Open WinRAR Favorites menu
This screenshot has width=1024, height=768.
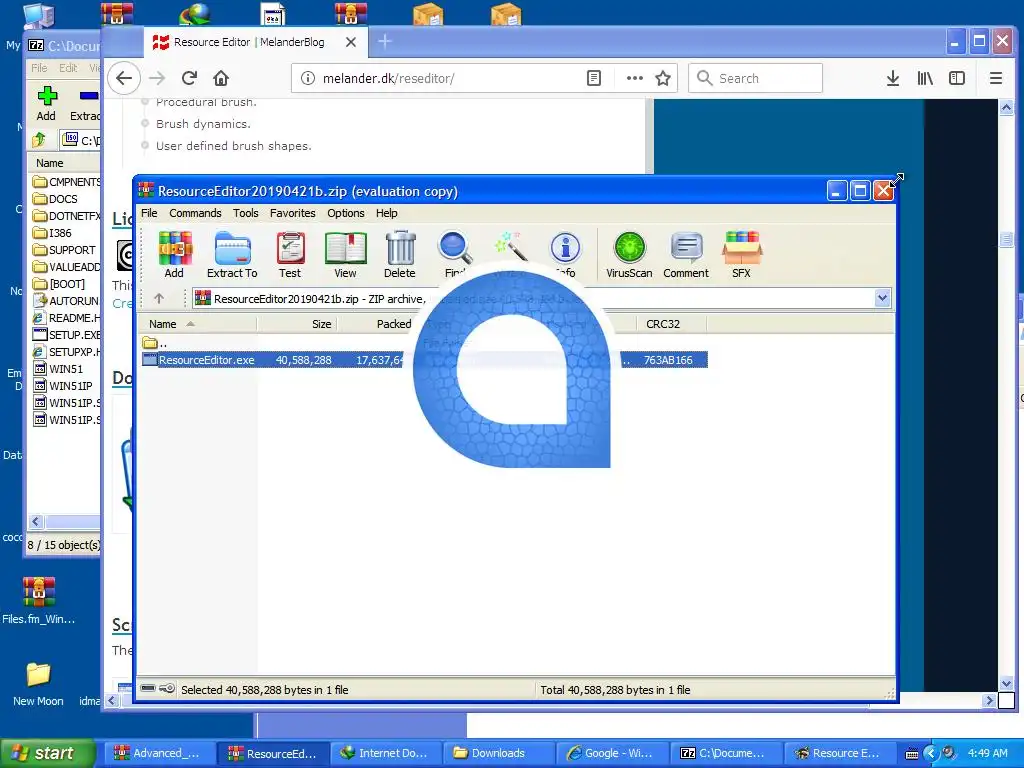pyautogui.click(x=293, y=213)
